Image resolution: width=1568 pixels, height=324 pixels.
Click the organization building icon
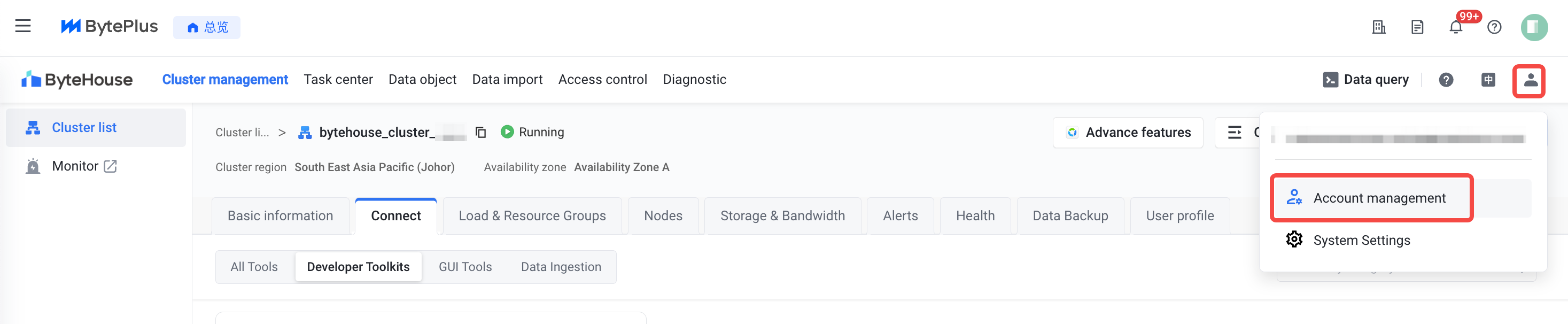[1379, 27]
